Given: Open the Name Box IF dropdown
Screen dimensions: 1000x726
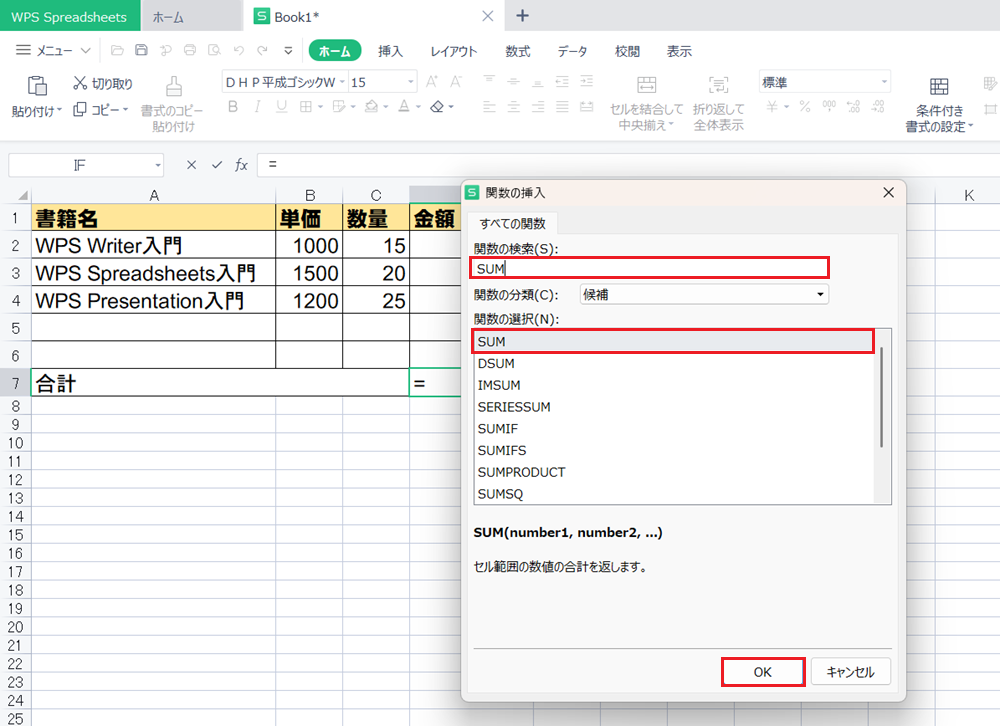Looking at the screenshot, I should click(158, 165).
